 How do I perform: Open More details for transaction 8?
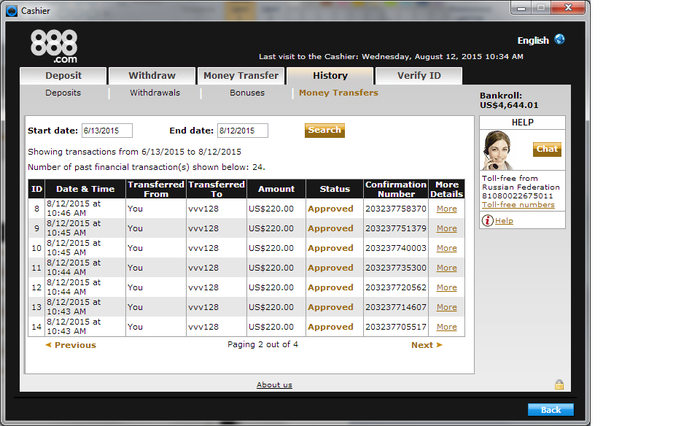point(446,209)
